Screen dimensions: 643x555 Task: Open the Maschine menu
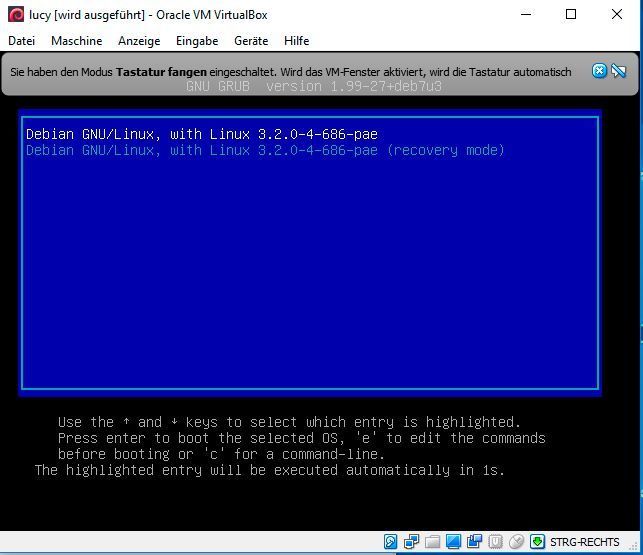coord(76,41)
